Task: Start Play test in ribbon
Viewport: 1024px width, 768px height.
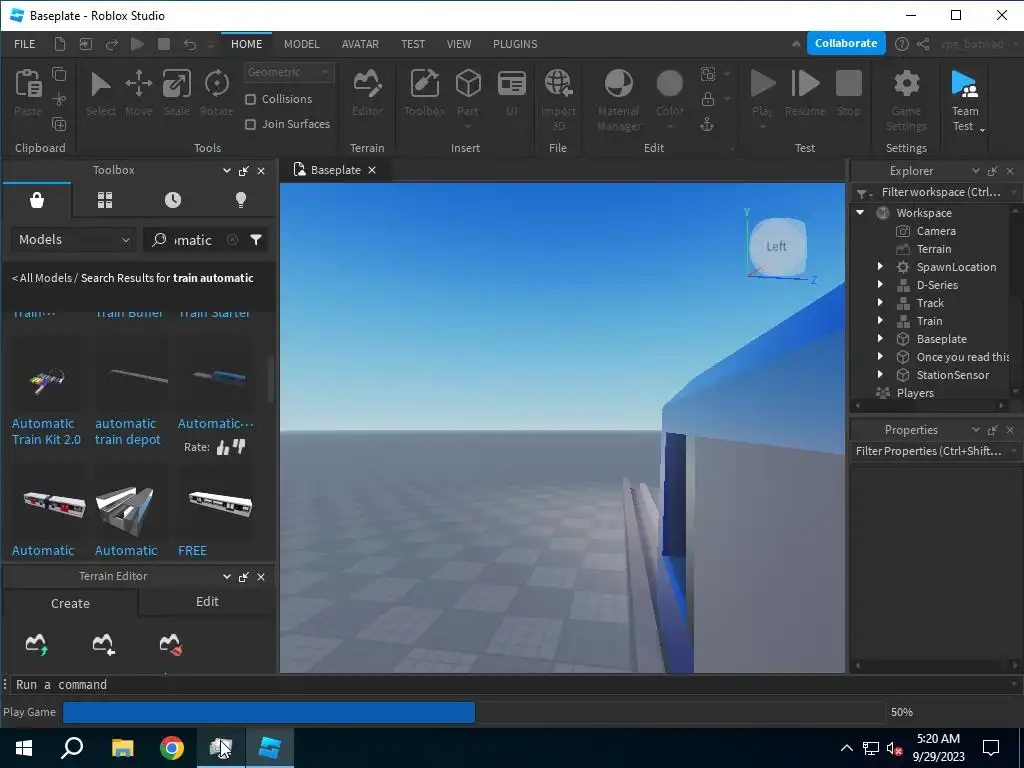Action: 762,92
